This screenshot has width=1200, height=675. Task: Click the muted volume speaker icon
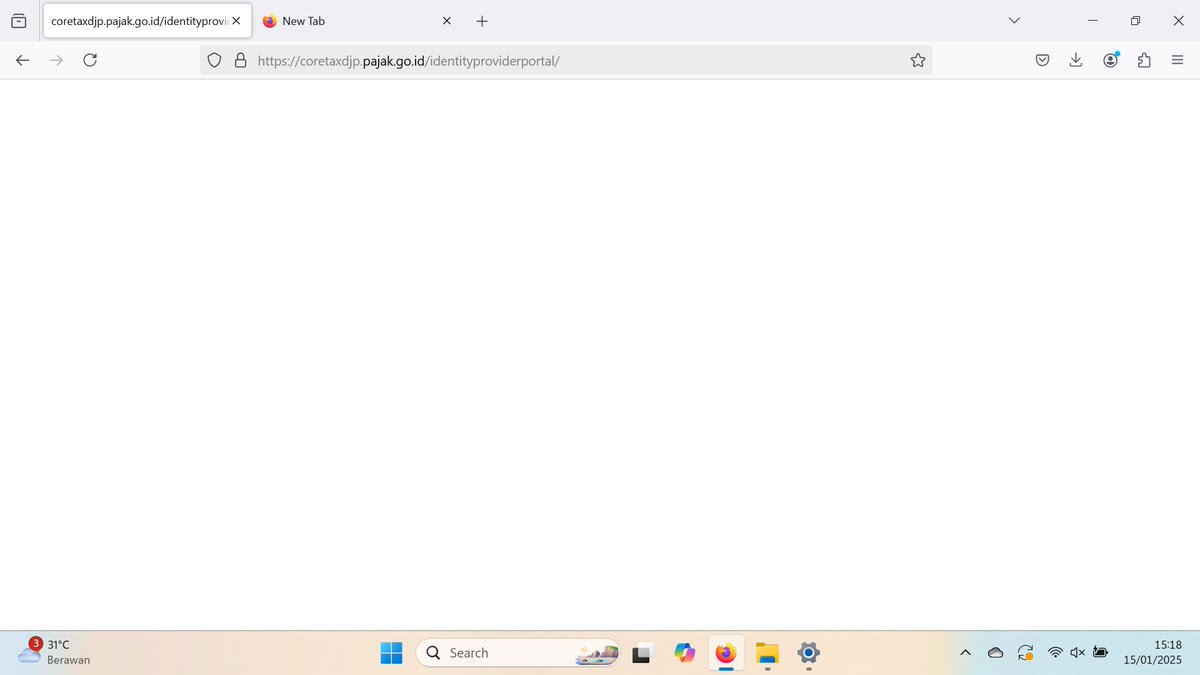(x=1078, y=653)
